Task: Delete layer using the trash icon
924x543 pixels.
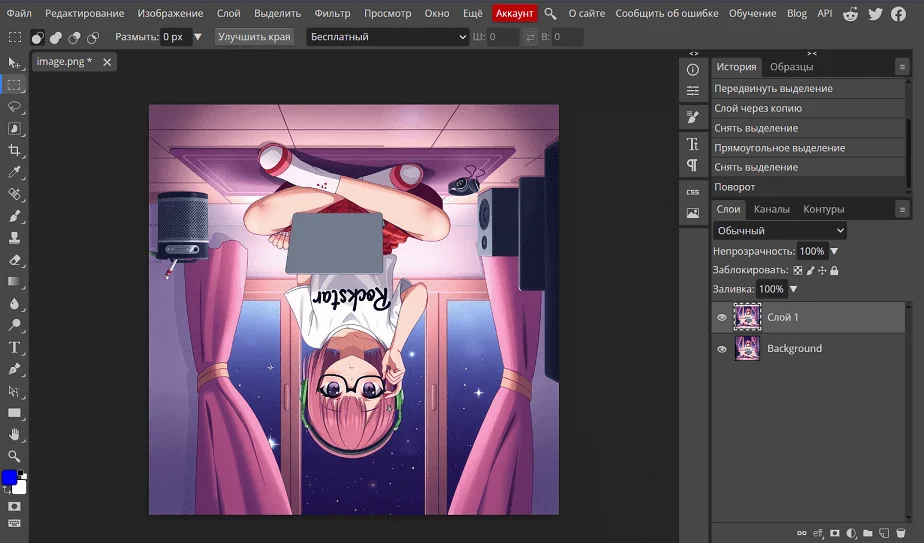Action: click(900, 533)
